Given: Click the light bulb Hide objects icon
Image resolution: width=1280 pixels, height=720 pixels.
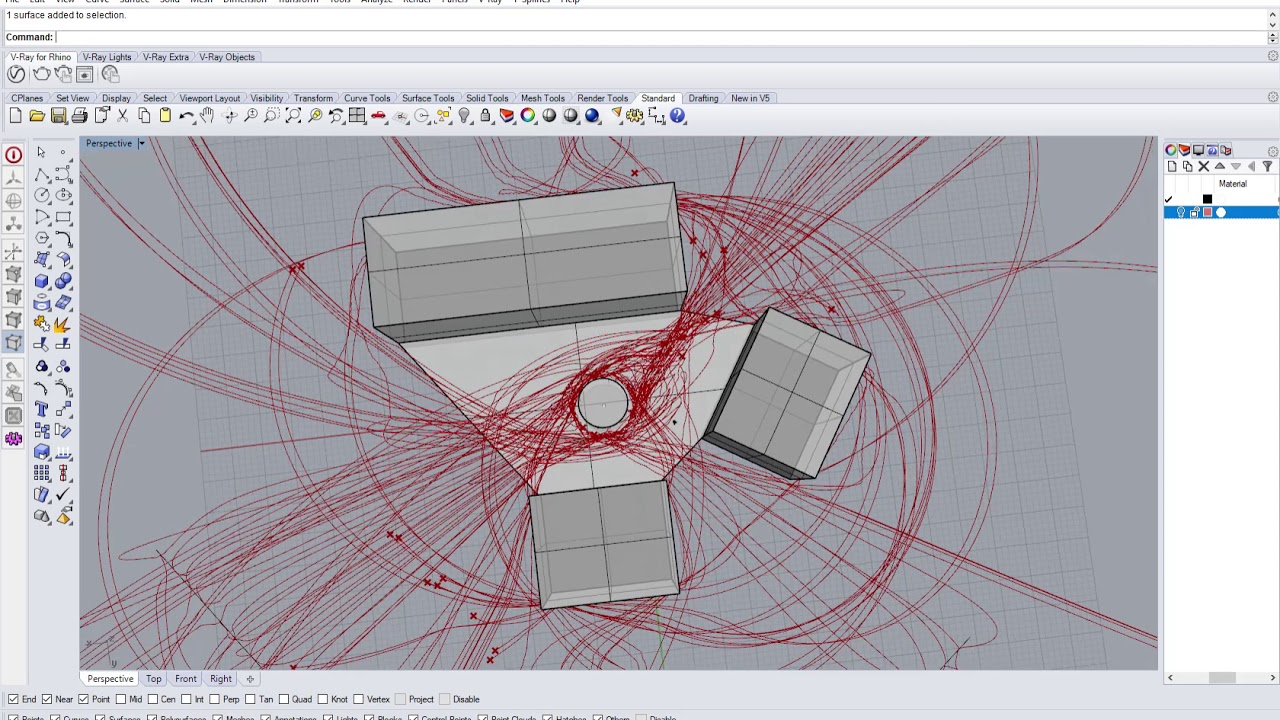Looking at the screenshot, I should click(x=464, y=117).
